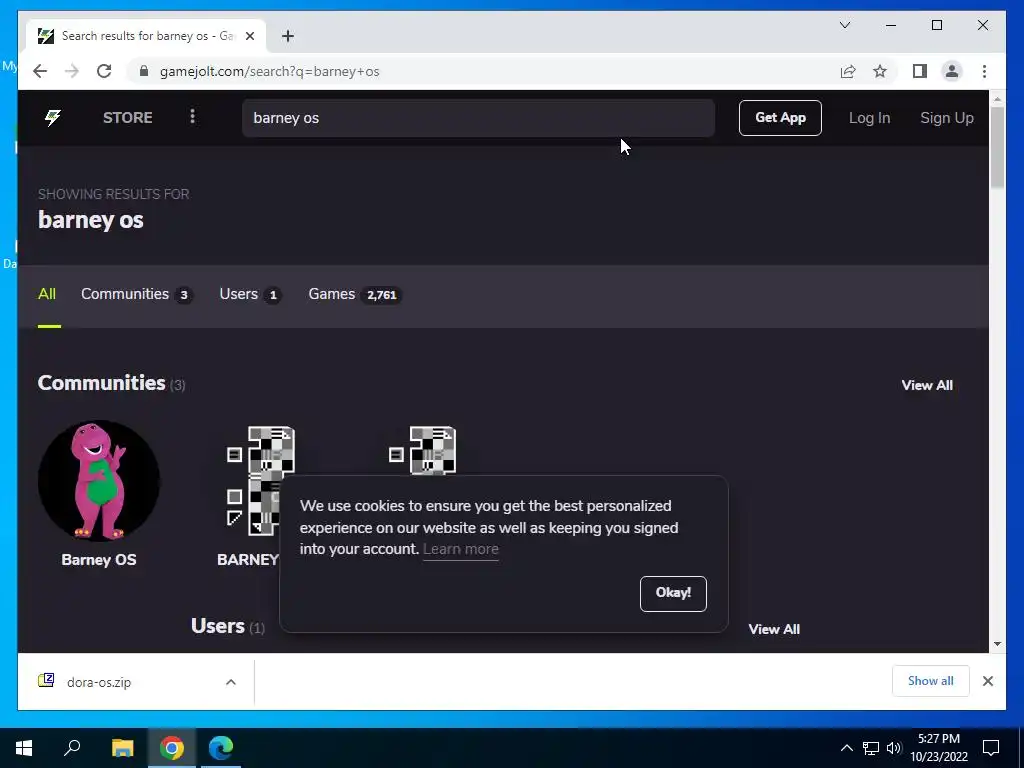Open the volume control tray icon
1024x768 pixels.
[894, 748]
